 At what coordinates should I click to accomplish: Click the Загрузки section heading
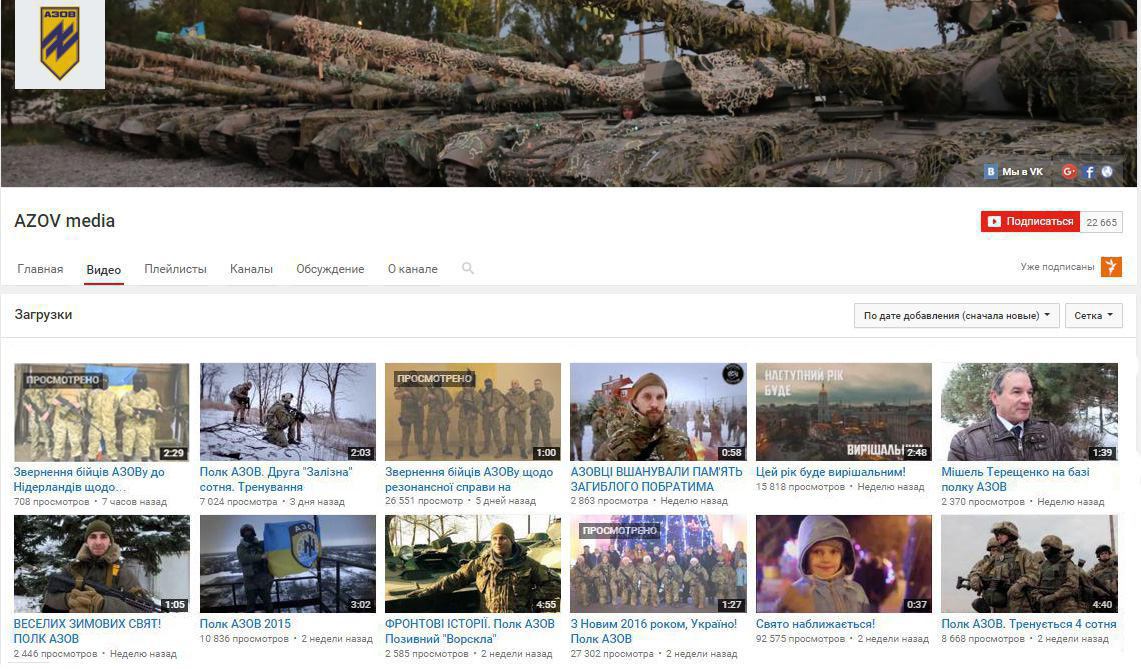click(43, 314)
